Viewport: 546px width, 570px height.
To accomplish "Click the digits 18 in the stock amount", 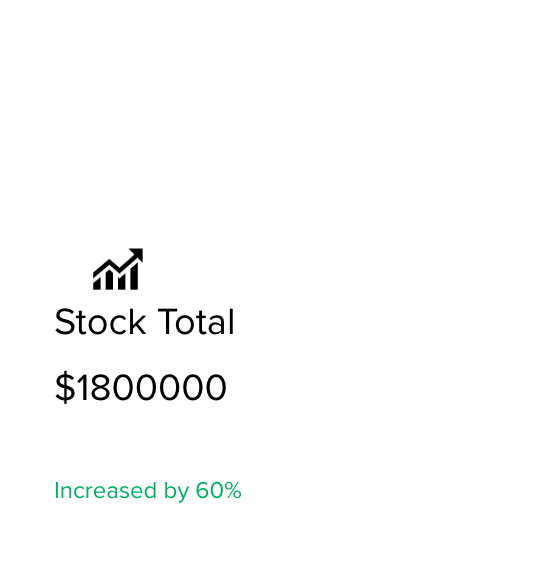I will click(94, 388).
